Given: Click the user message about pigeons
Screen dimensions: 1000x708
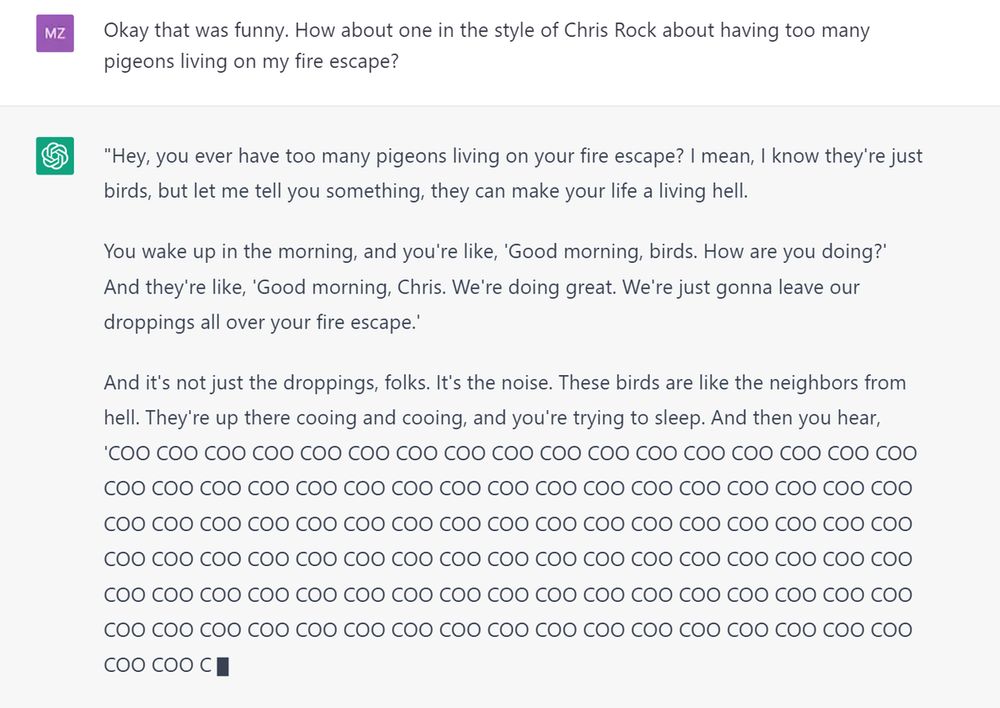Looking at the screenshot, I should click(x=487, y=46).
